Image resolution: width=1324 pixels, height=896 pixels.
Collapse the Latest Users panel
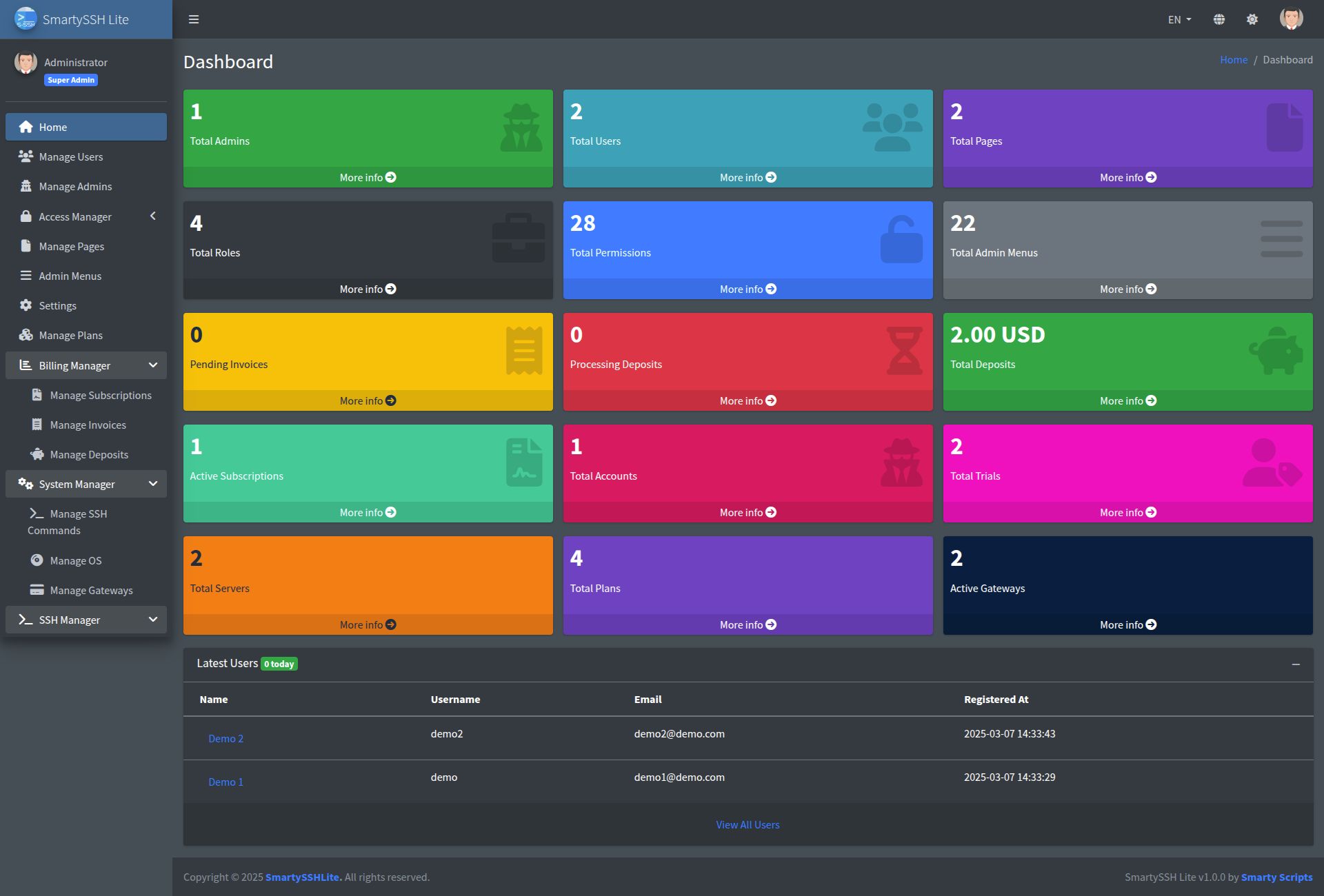pos(1296,664)
